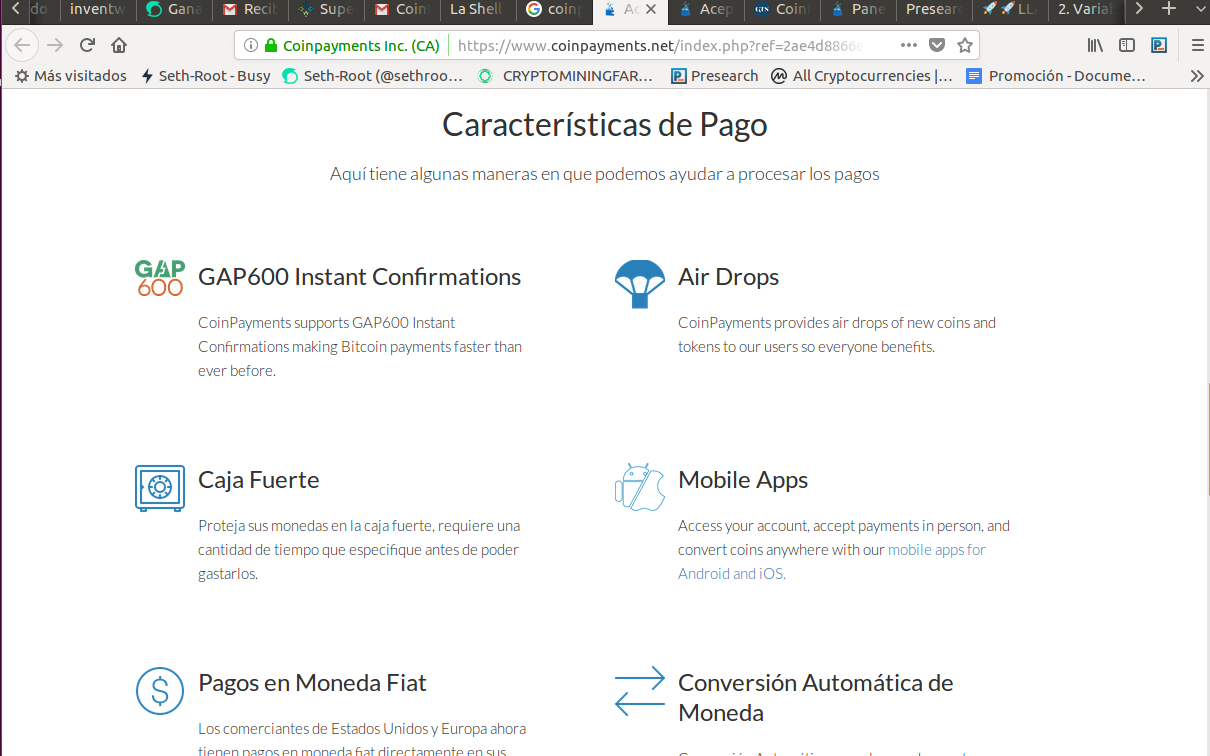Click the 'Características de Pago' title

[x=605, y=124]
